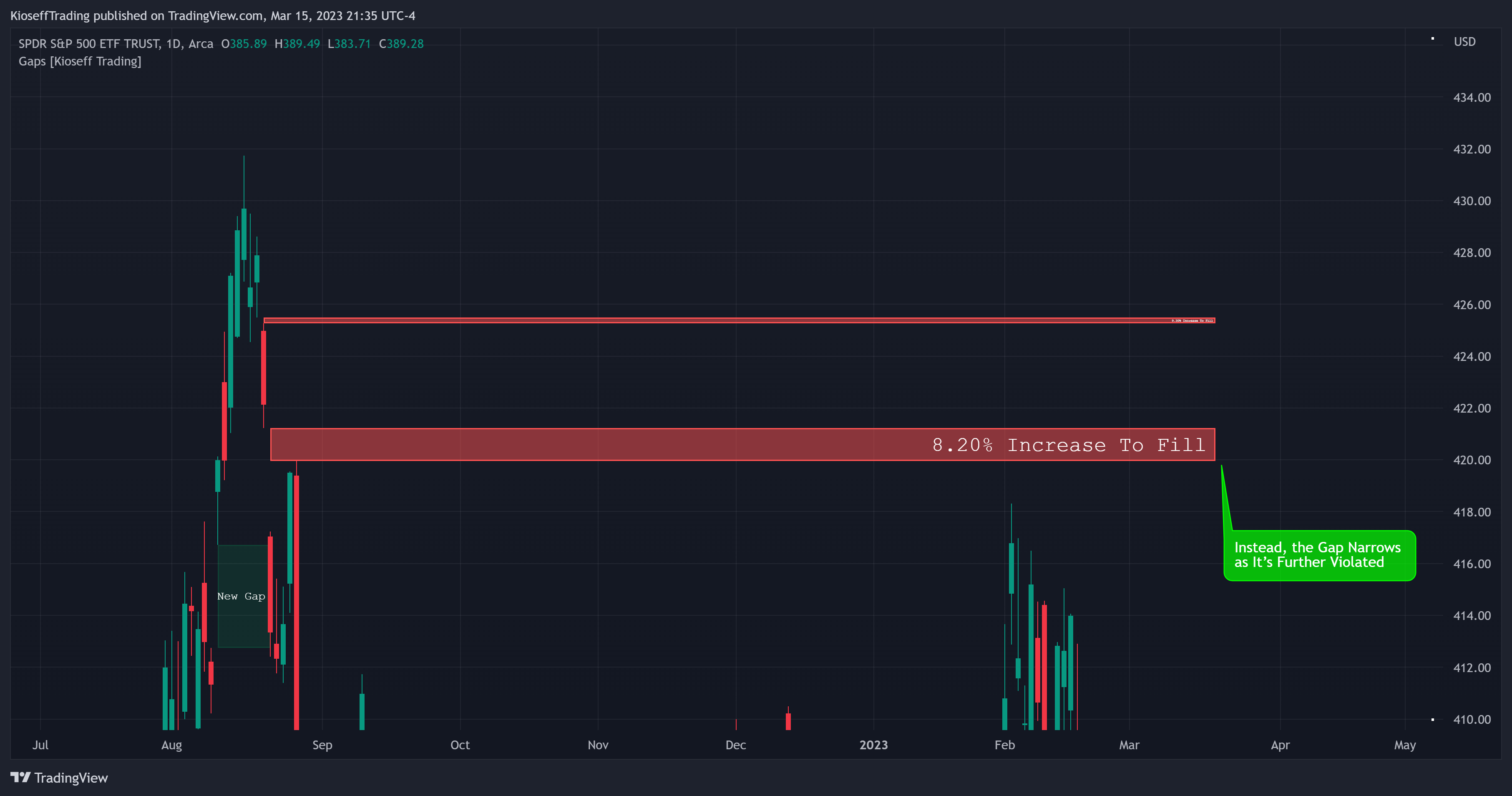Click the 434.00 price axis label
This screenshot has height=796, width=1512.
pyautogui.click(x=1472, y=98)
